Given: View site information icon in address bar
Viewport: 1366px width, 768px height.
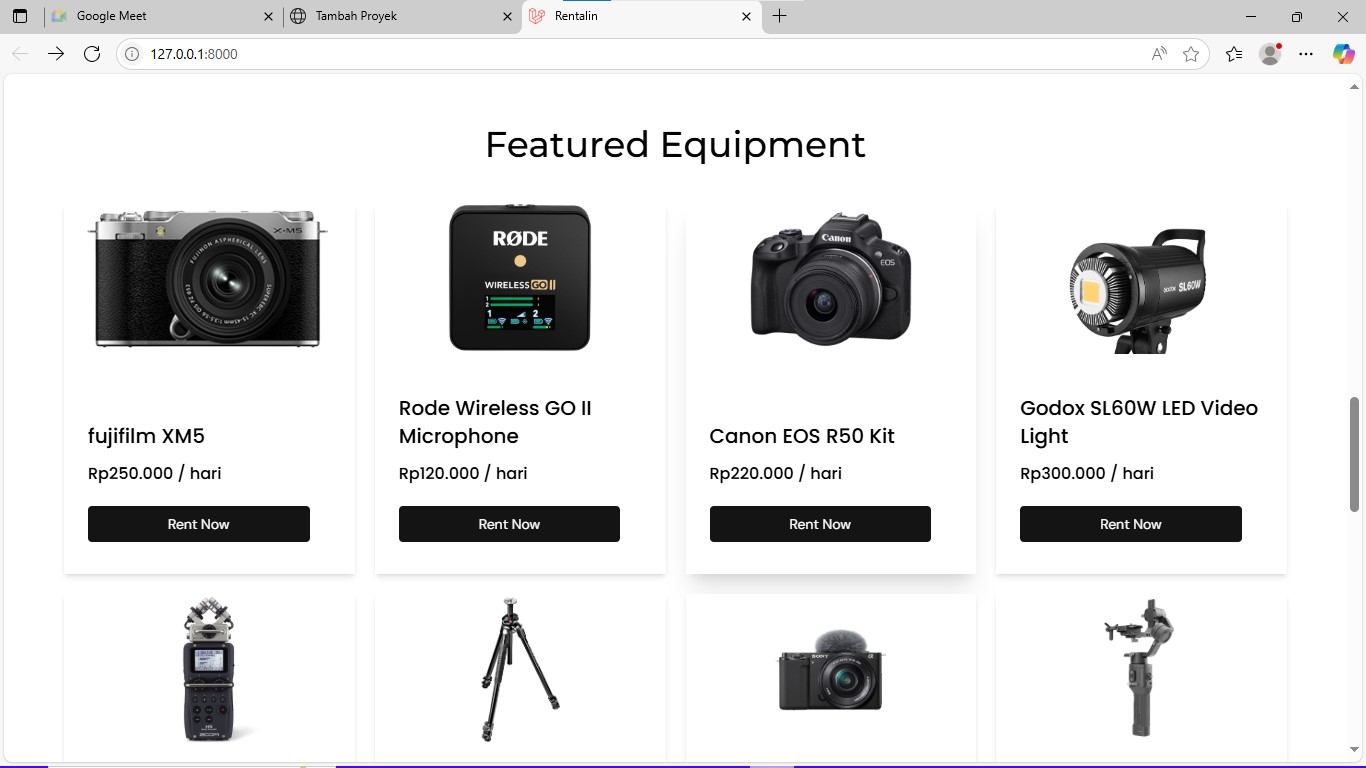Looking at the screenshot, I should 131,54.
